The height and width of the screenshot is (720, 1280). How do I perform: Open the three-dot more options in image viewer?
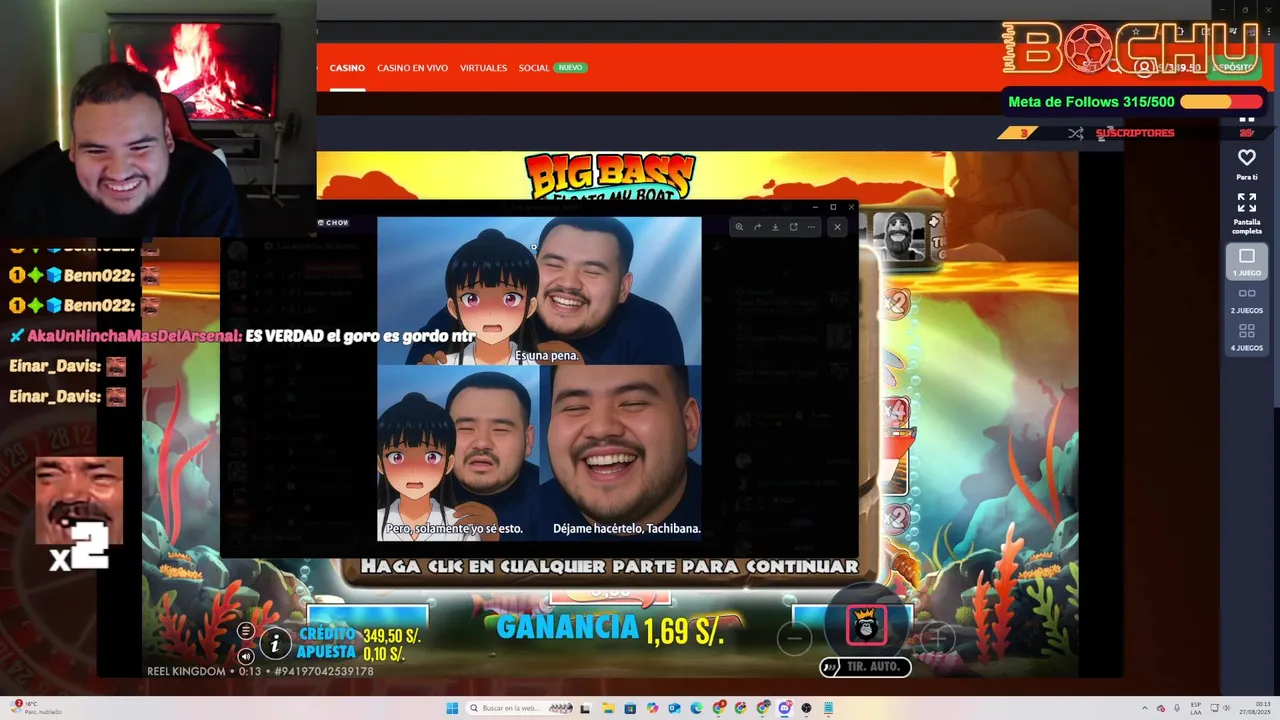[811, 227]
